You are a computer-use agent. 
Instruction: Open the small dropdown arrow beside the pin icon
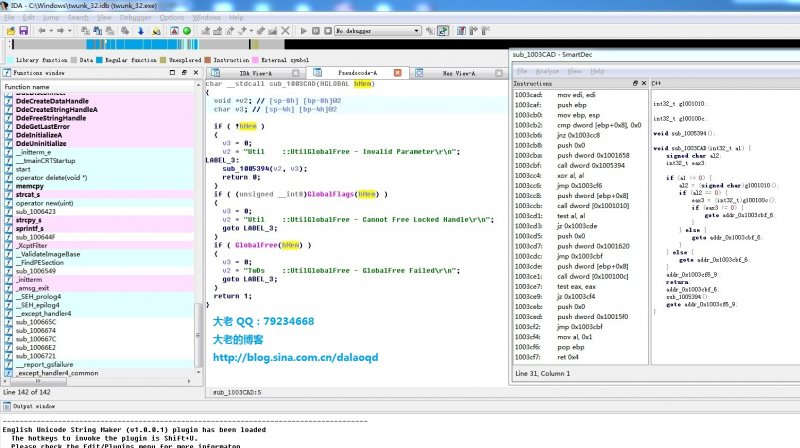coord(251,31)
